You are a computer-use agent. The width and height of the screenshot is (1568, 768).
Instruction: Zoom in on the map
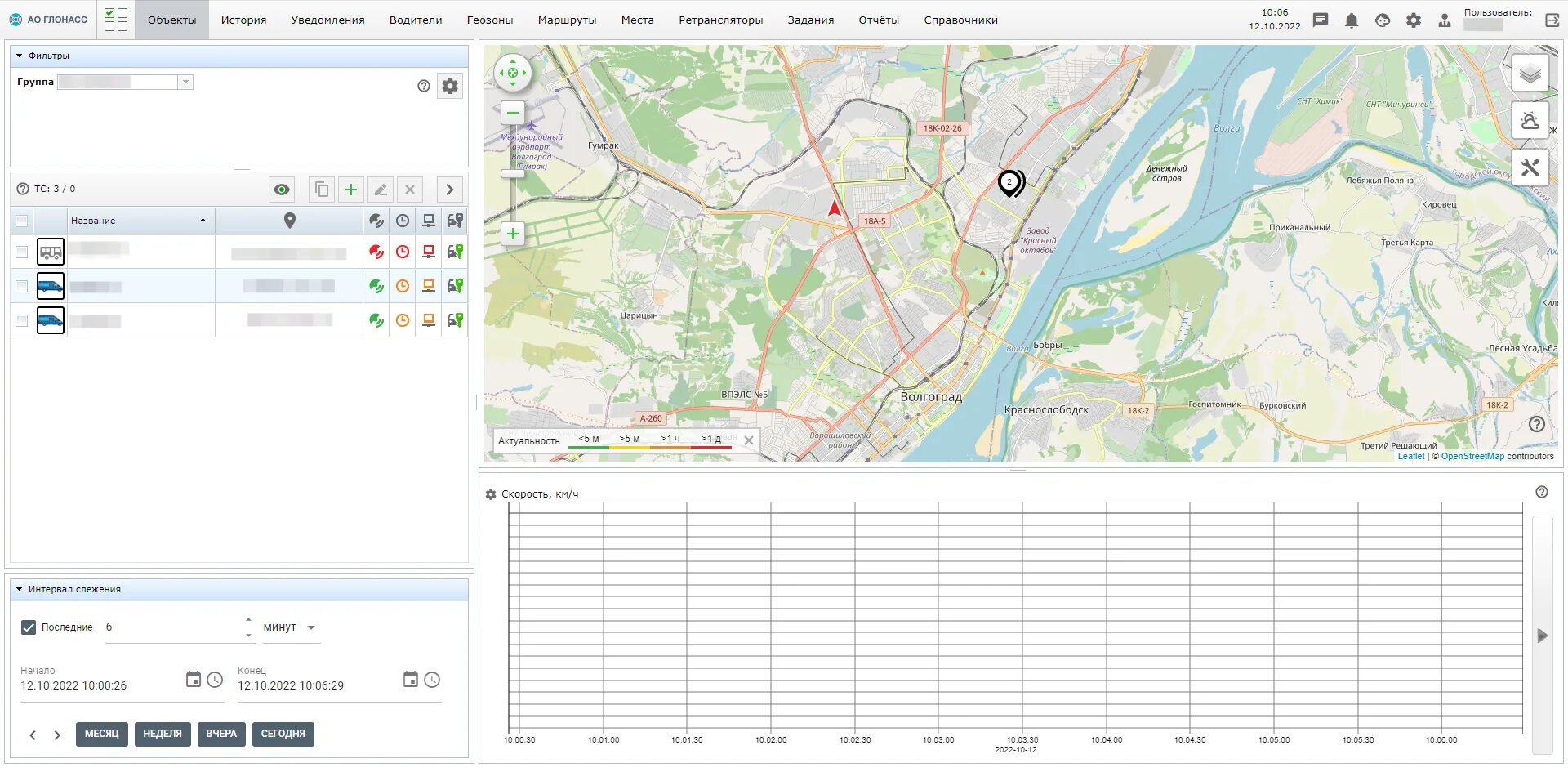[x=513, y=234]
